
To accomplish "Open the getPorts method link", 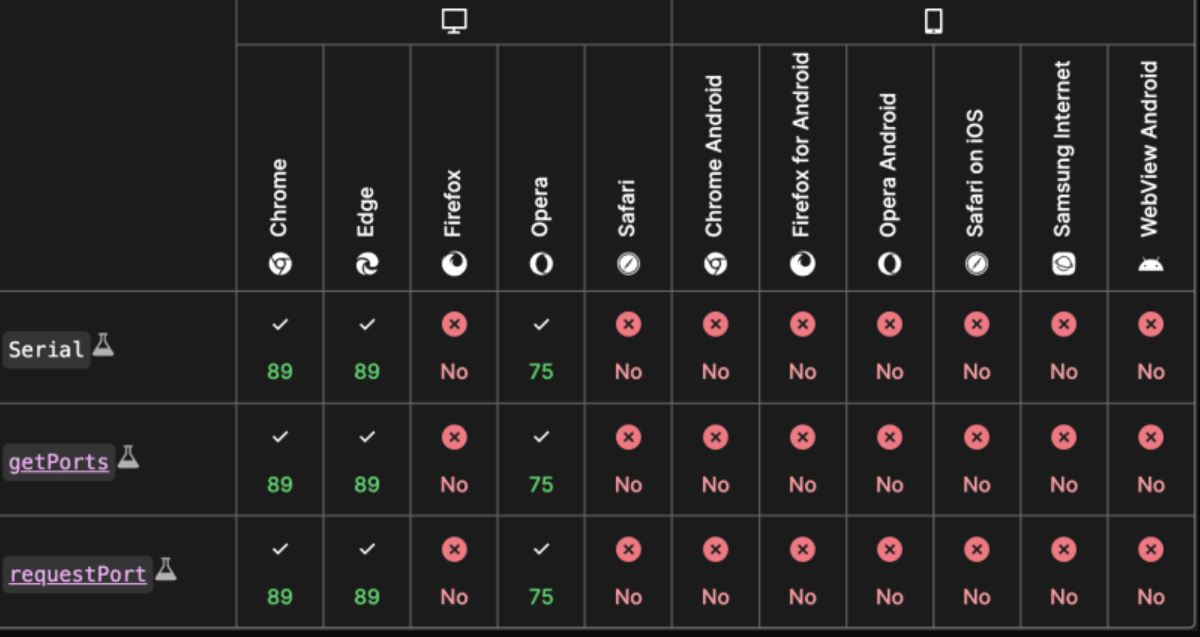I will point(59,462).
